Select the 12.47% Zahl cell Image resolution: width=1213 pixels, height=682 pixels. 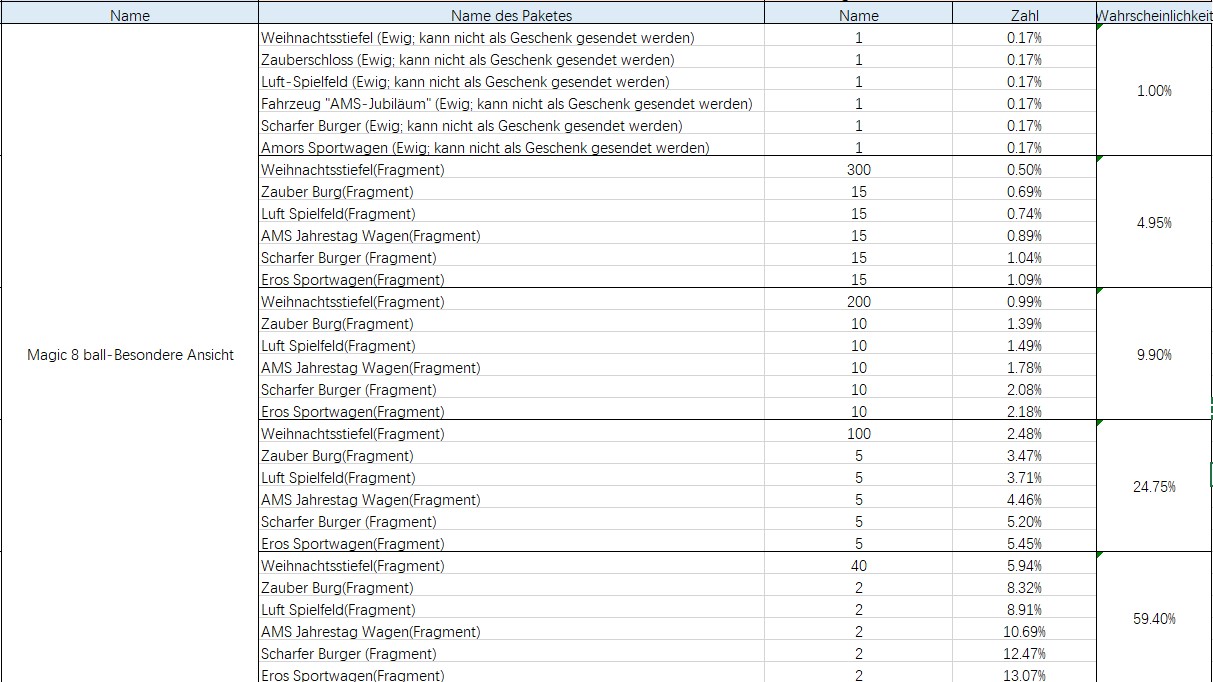click(x=1025, y=653)
